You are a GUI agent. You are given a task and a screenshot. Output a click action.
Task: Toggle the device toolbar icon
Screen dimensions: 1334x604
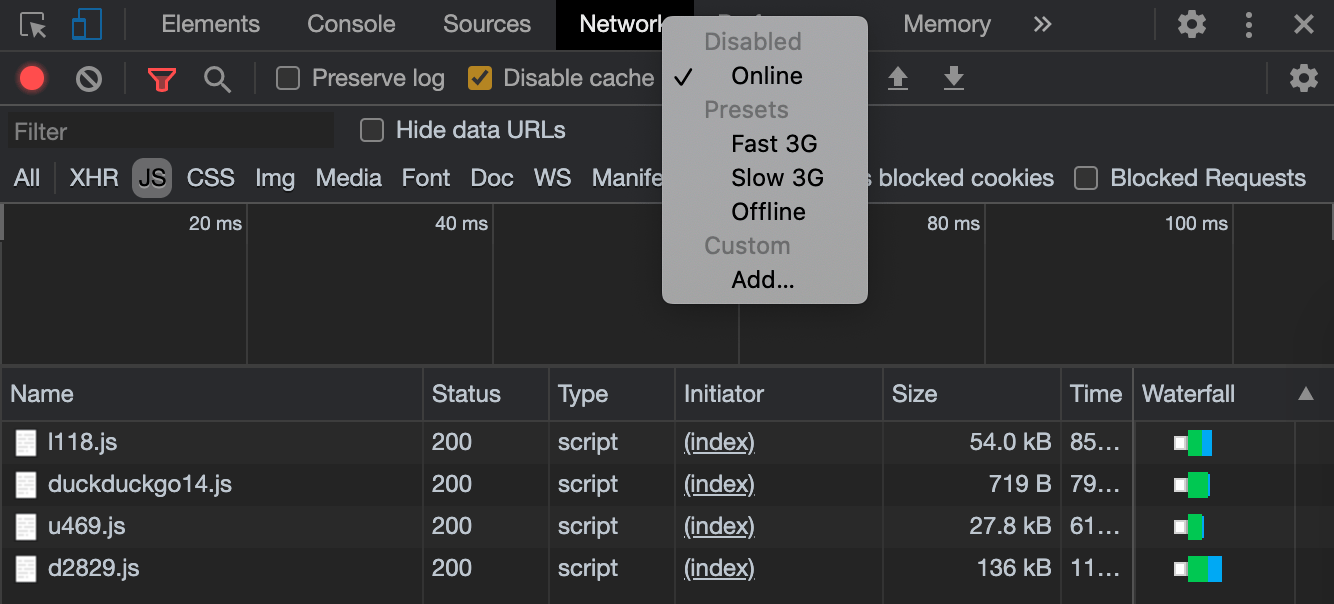point(87,25)
